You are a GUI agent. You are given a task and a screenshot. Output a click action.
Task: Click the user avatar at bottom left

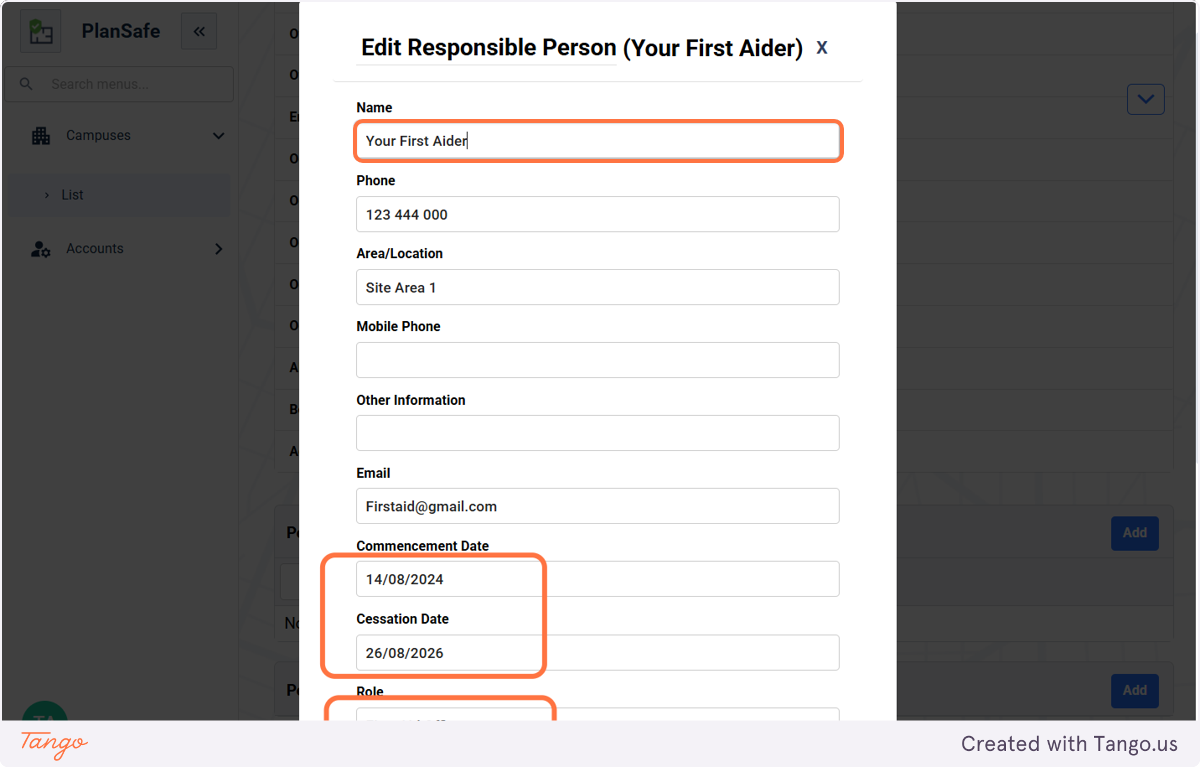coord(44,712)
